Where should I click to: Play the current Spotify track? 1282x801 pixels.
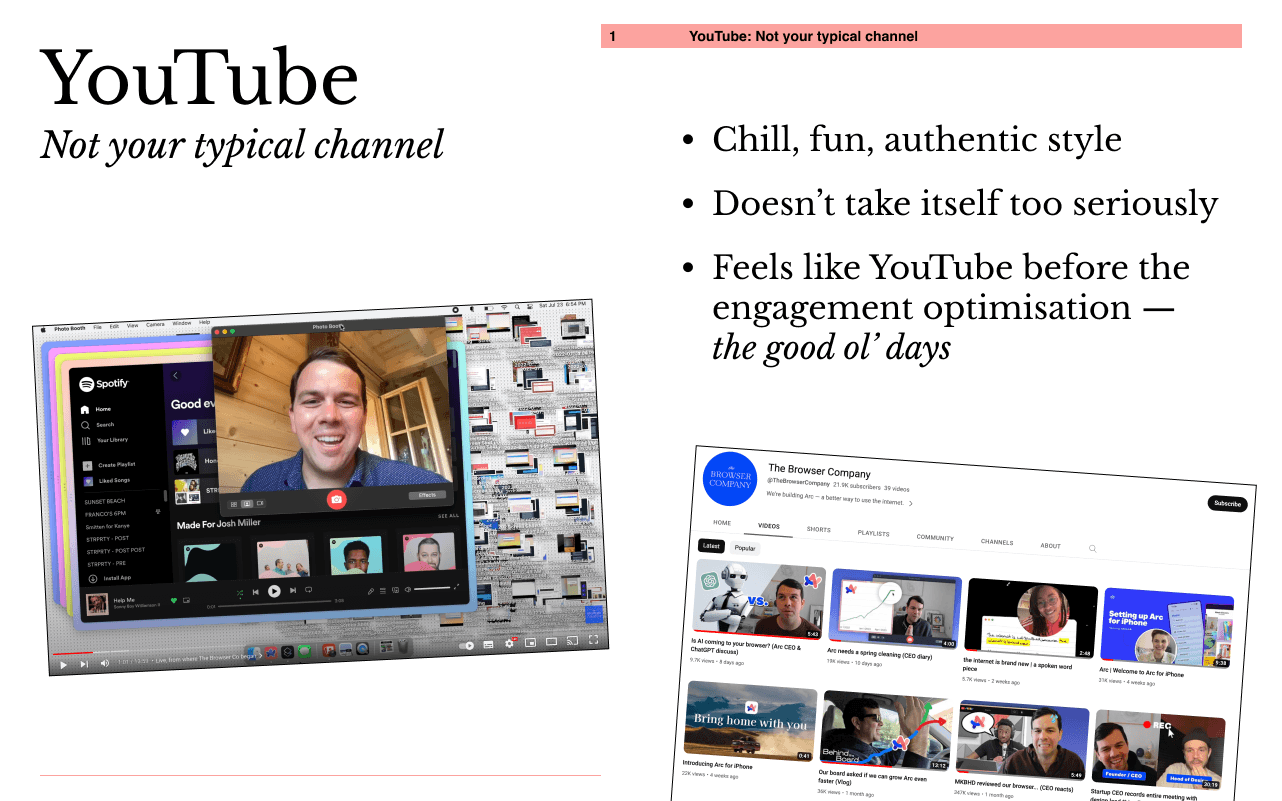click(x=274, y=591)
